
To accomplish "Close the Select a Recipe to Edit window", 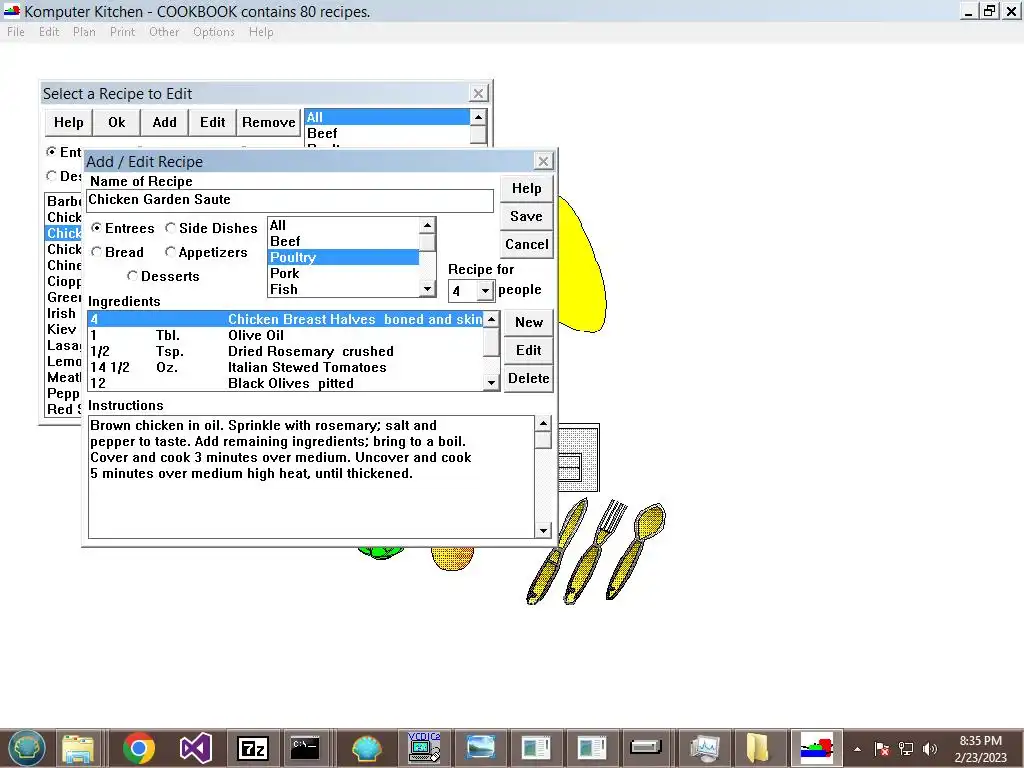I will click(478, 93).
